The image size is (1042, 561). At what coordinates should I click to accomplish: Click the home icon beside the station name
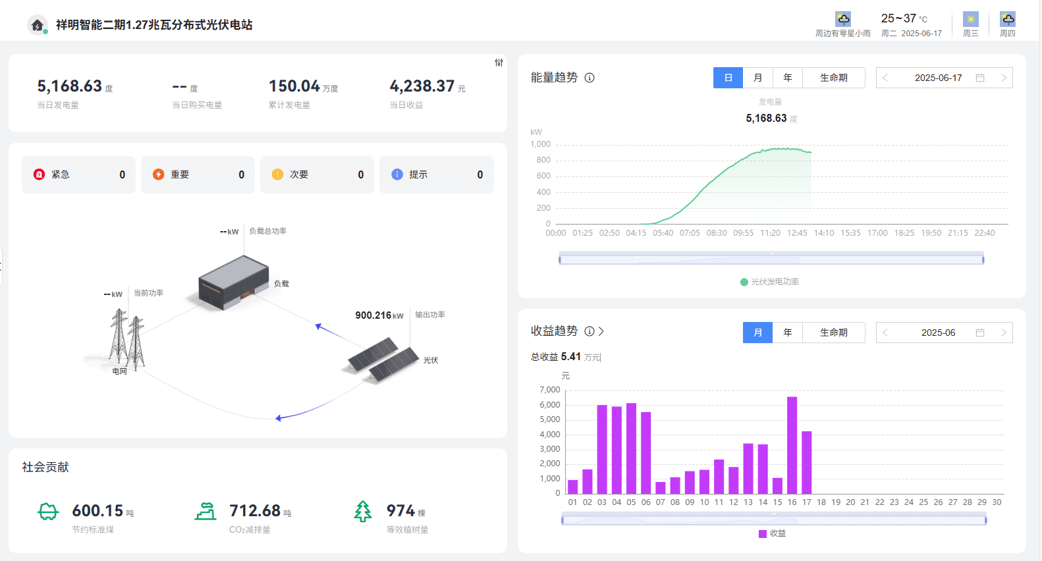[x=37, y=25]
